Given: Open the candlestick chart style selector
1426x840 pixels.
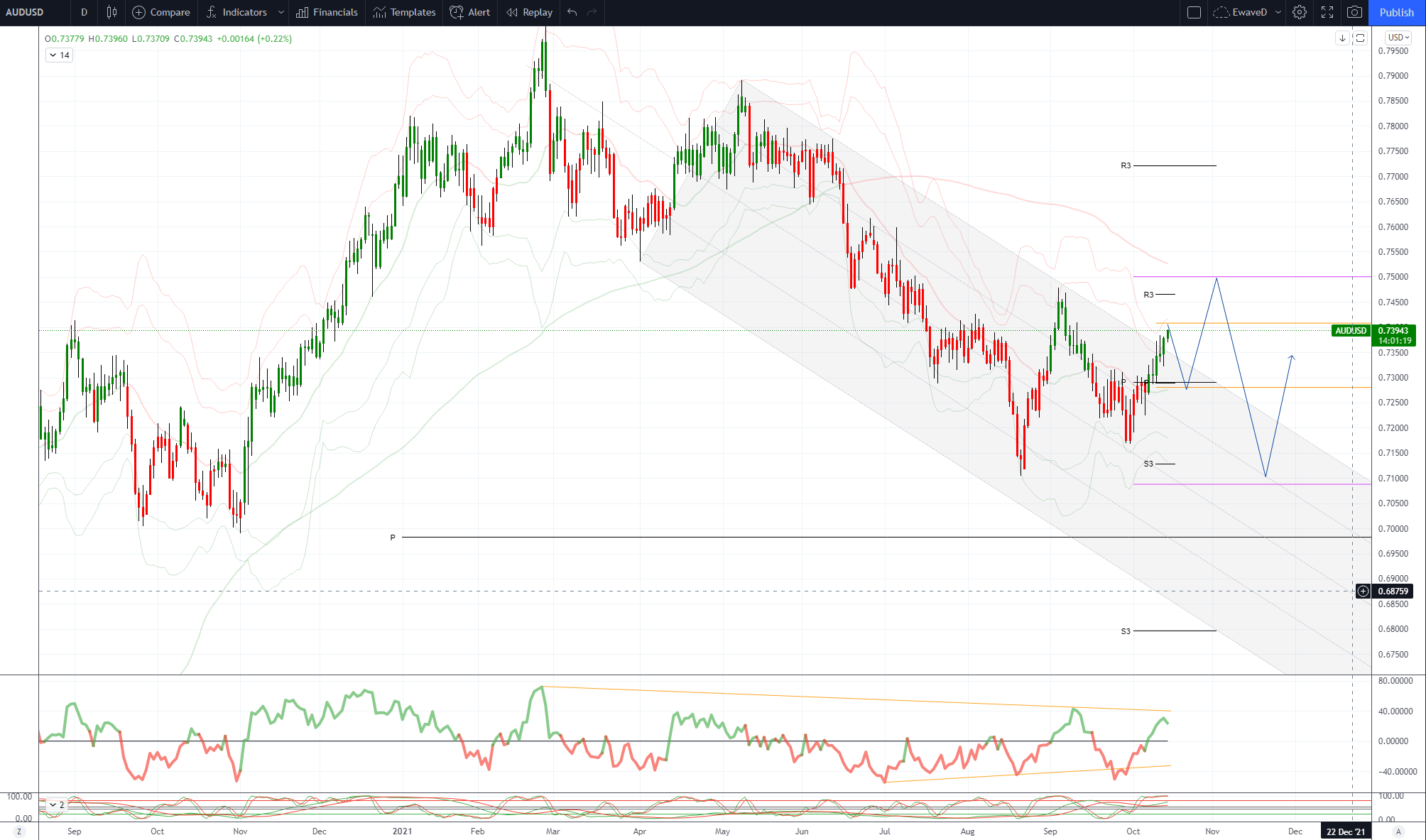Looking at the screenshot, I should (111, 12).
